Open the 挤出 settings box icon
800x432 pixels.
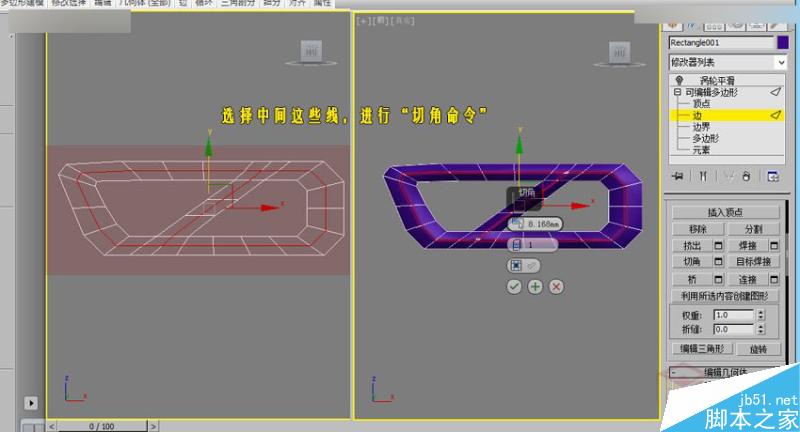pyautogui.click(x=718, y=246)
